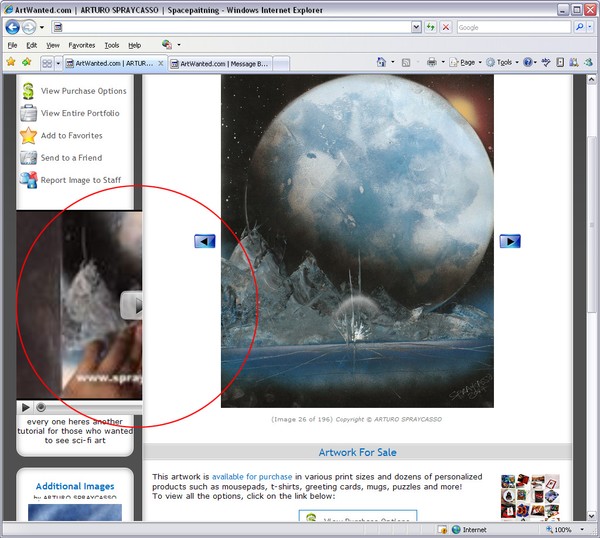Open the 100% zoom level dropdown

click(582, 530)
